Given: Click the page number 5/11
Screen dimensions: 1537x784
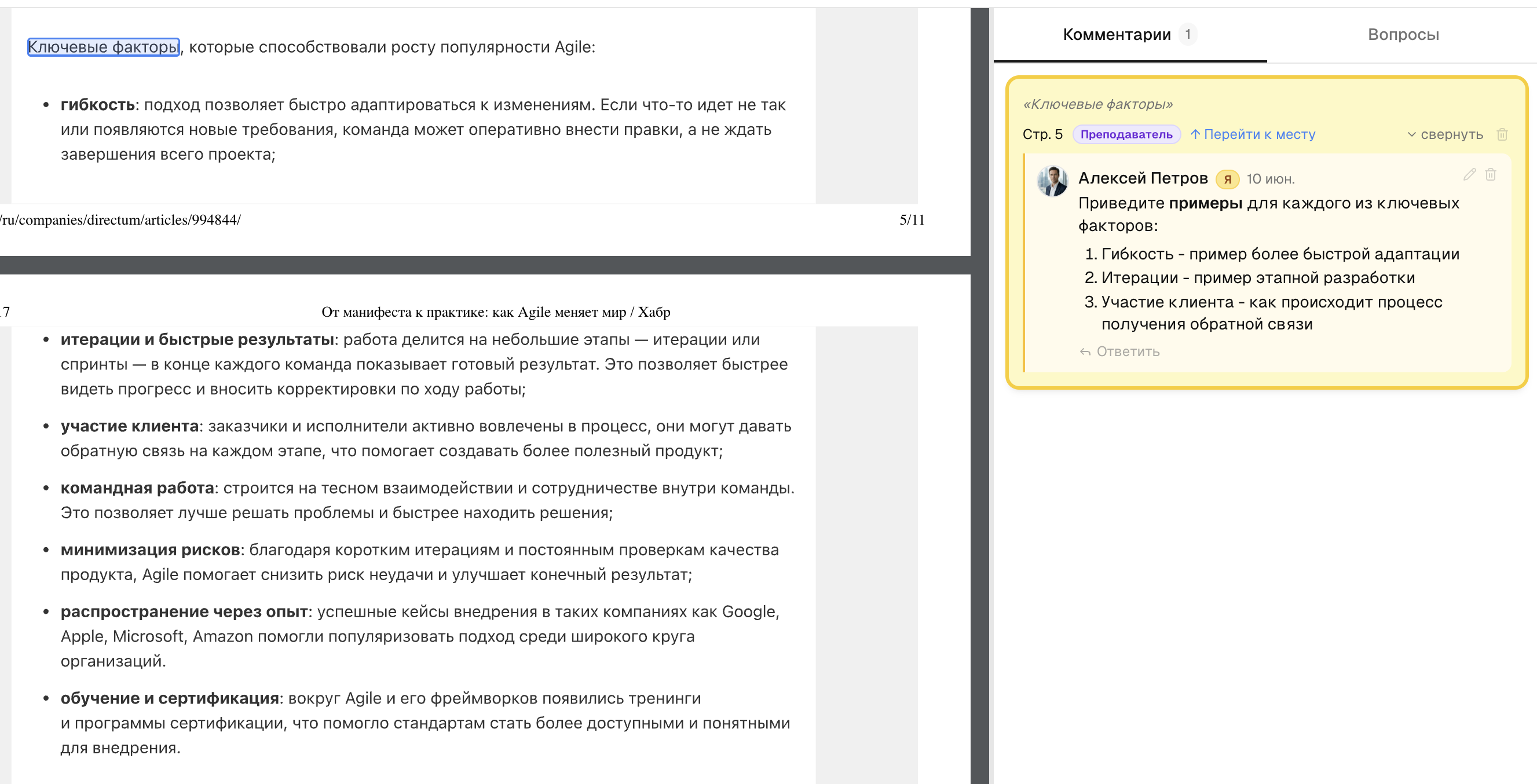Looking at the screenshot, I should tap(911, 220).
